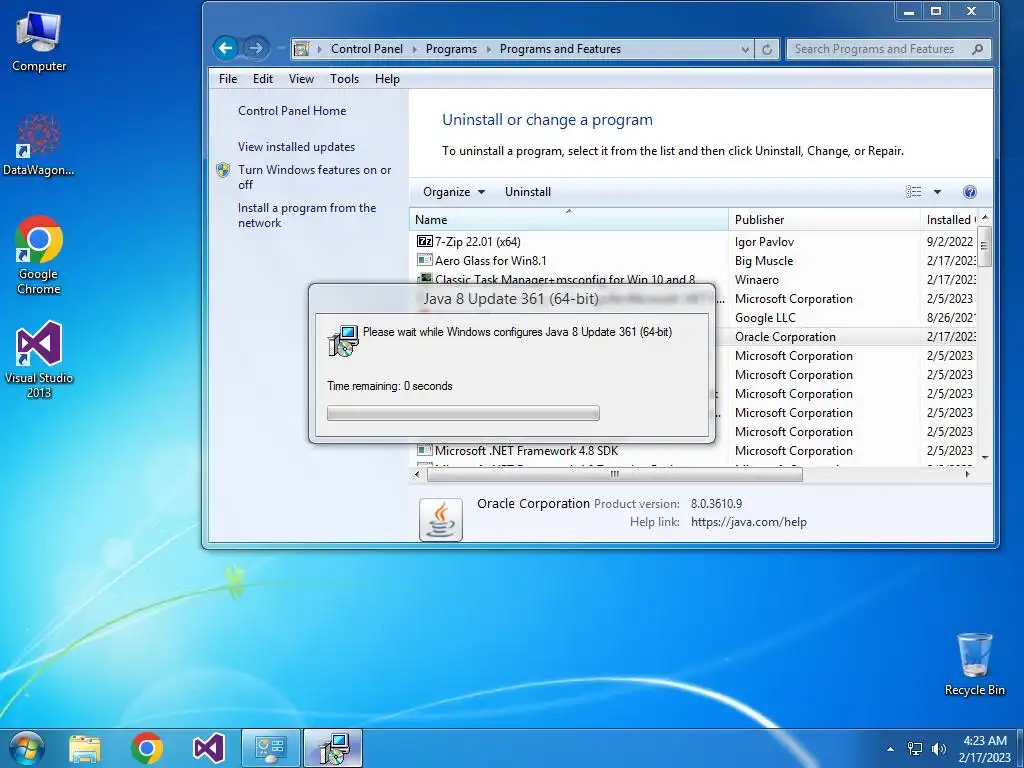The image size is (1024, 768).
Task: Click the horizontal scrollbar thumb in list
Action: click(615, 475)
